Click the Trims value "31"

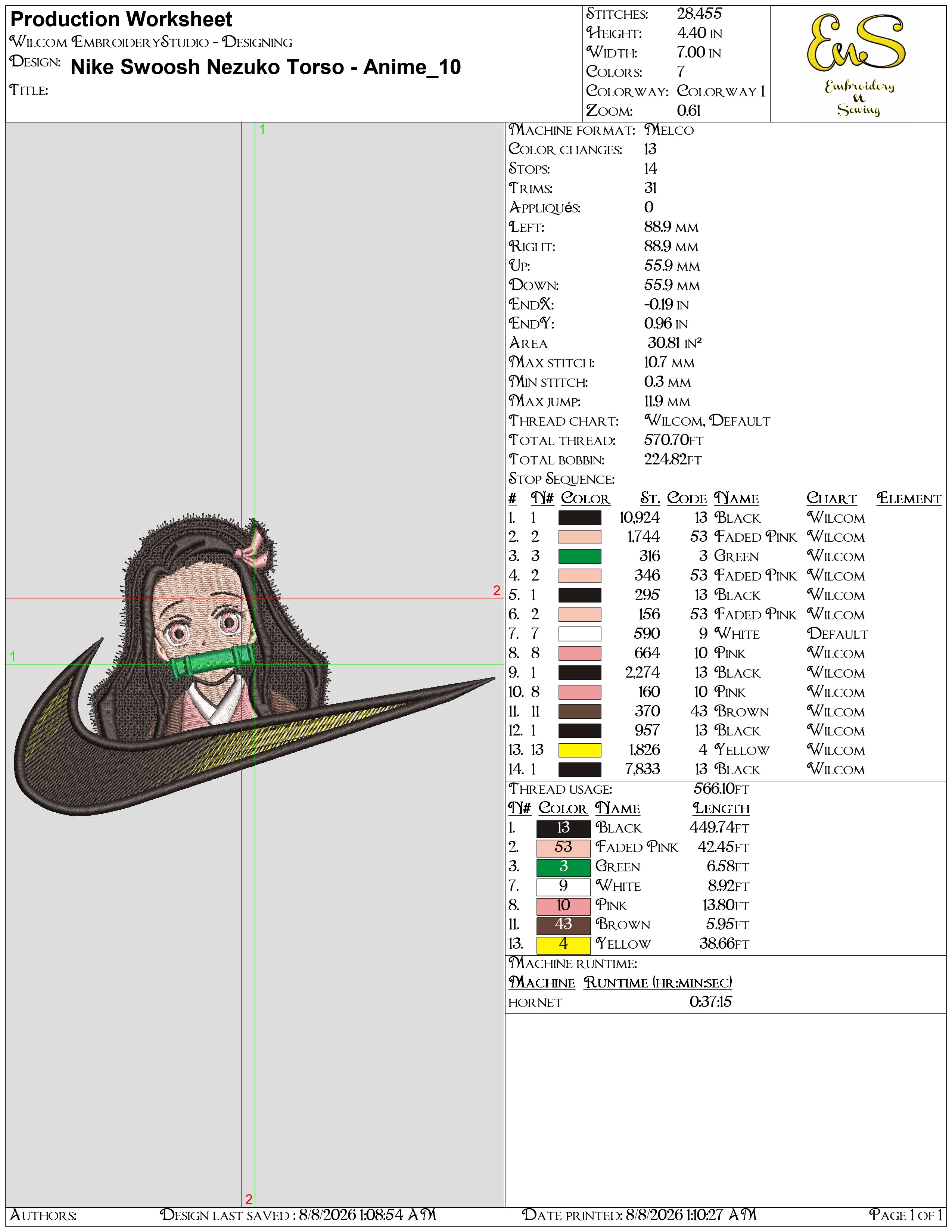(650, 188)
